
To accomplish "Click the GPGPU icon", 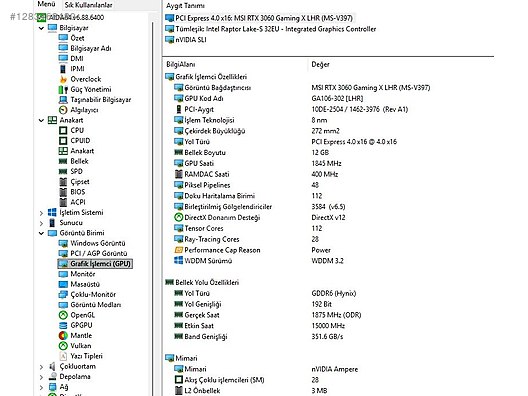I will coord(63,325).
